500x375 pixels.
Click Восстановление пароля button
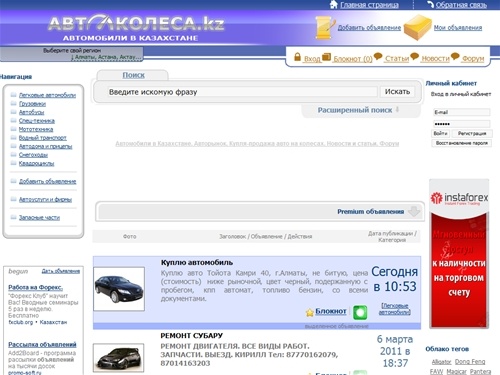click(x=461, y=143)
